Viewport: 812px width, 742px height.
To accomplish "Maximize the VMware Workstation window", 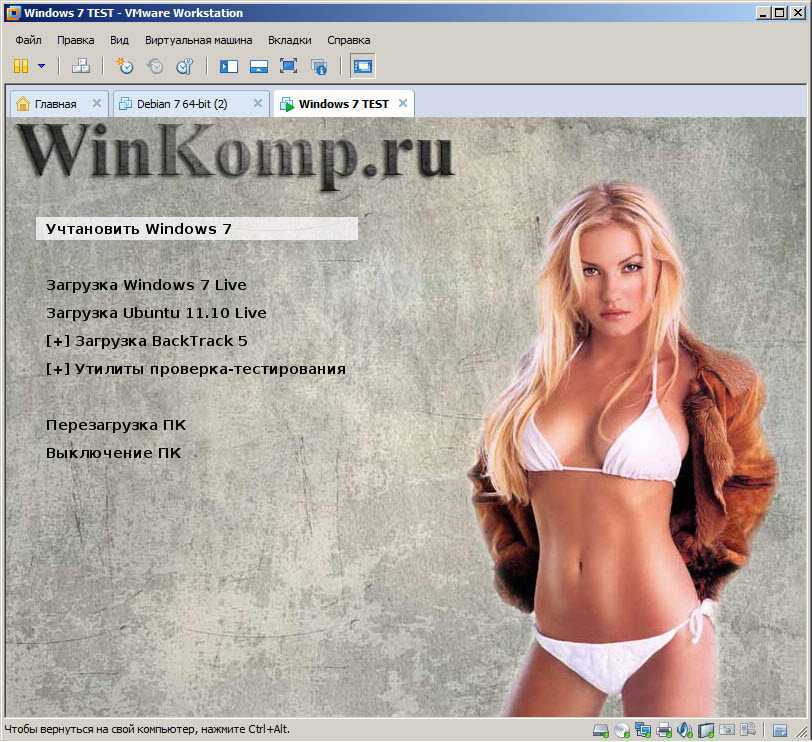I will coord(779,13).
